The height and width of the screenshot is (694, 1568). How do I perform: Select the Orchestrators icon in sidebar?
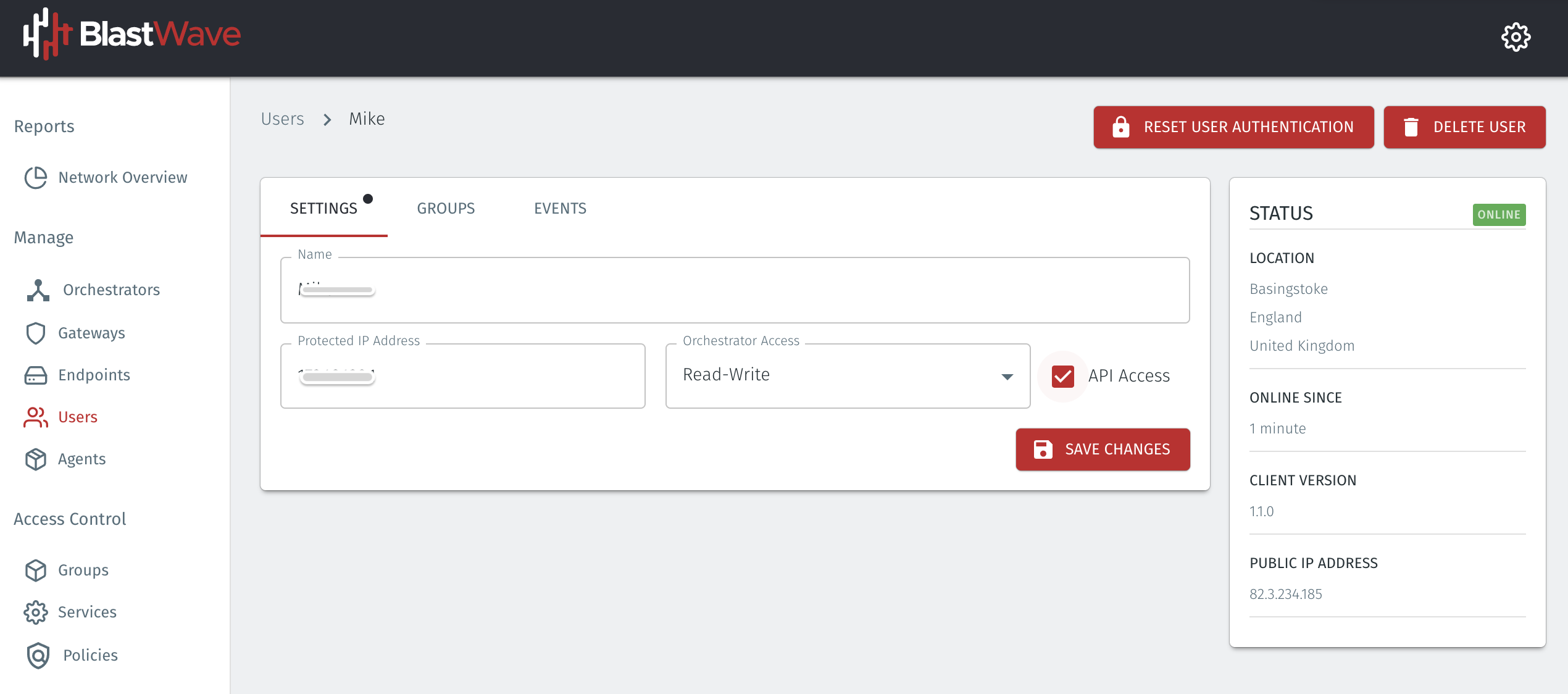click(x=38, y=289)
